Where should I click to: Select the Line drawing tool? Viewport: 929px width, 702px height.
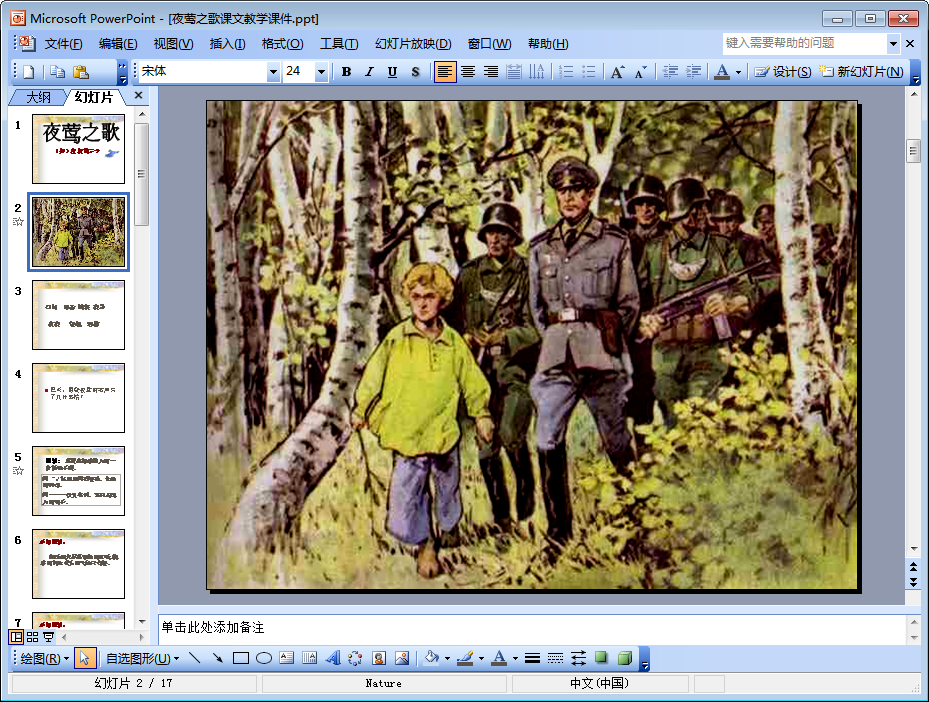pyautogui.click(x=194, y=658)
